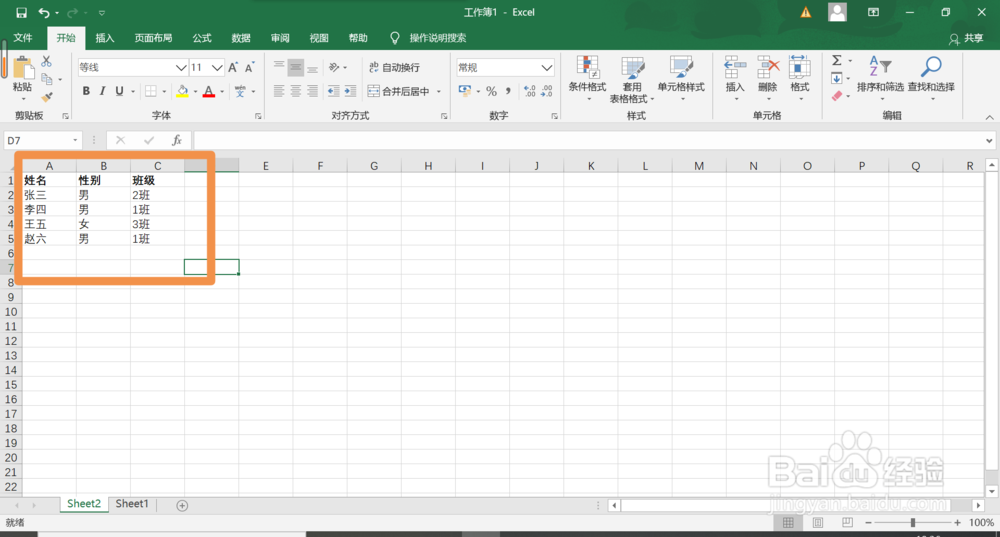Open the 常规 number format dropdown
This screenshot has width=1000, height=537.
click(x=547, y=68)
